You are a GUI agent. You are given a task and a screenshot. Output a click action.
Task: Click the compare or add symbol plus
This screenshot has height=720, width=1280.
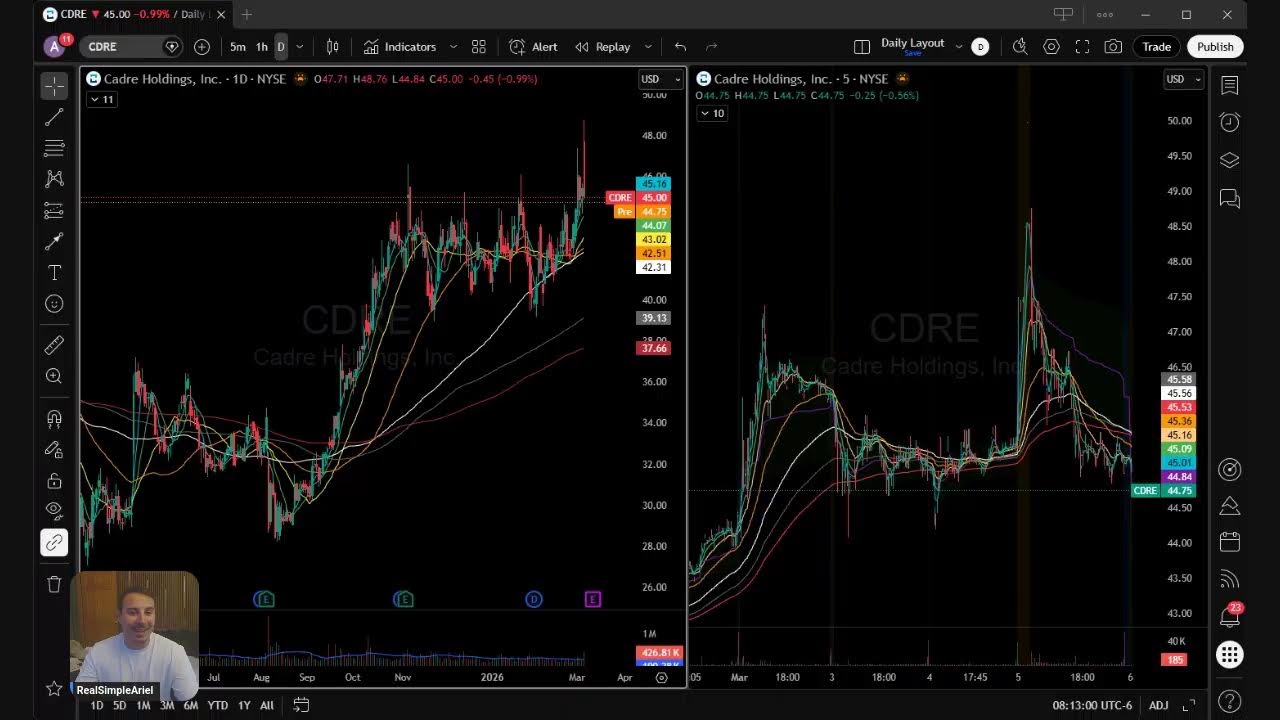(202, 47)
